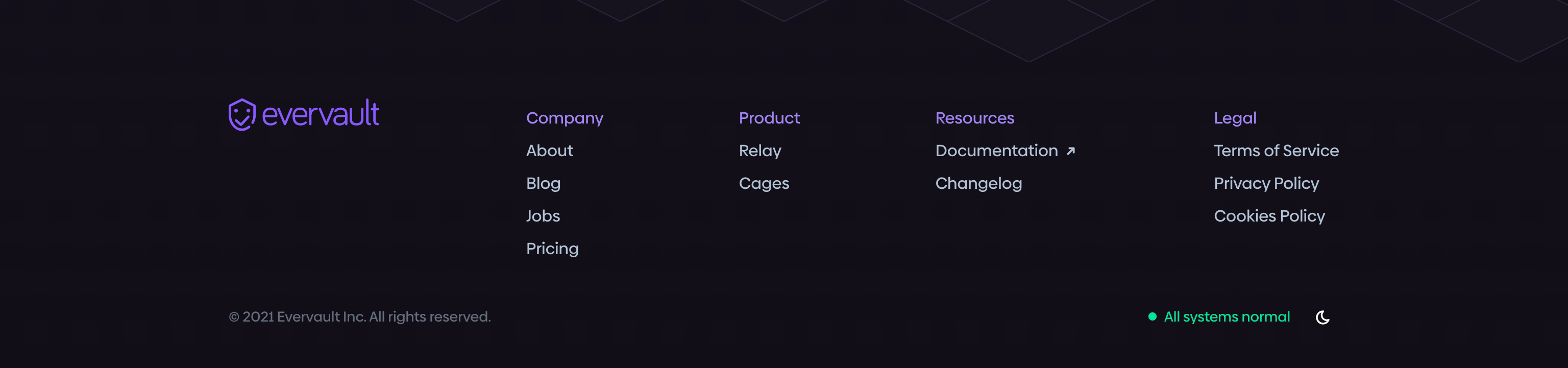The height and width of the screenshot is (368, 1568).
Task: Open the Documentation
Action: pyautogui.click(x=997, y=151)
